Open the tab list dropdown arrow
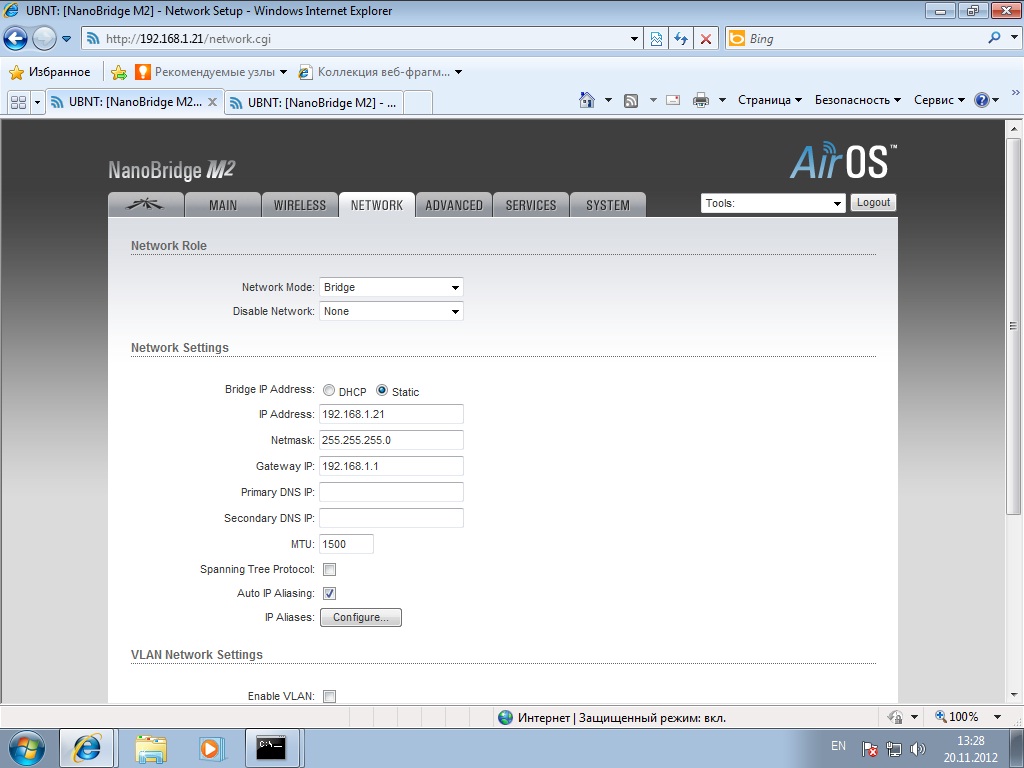The width and height of the screenshot is (1024, 768). (37, 103)
